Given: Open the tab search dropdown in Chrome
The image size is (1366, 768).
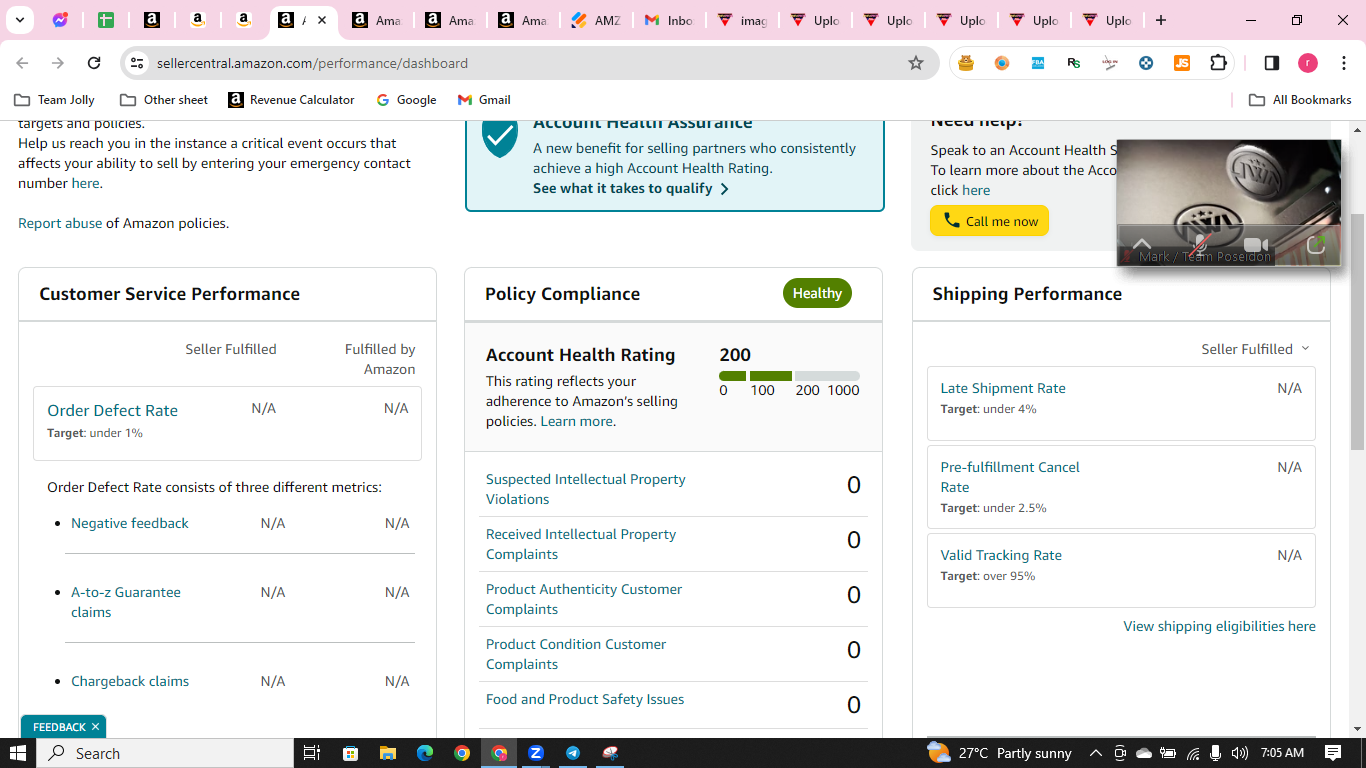Looking at the screenshot, I should tap(19, 20).
